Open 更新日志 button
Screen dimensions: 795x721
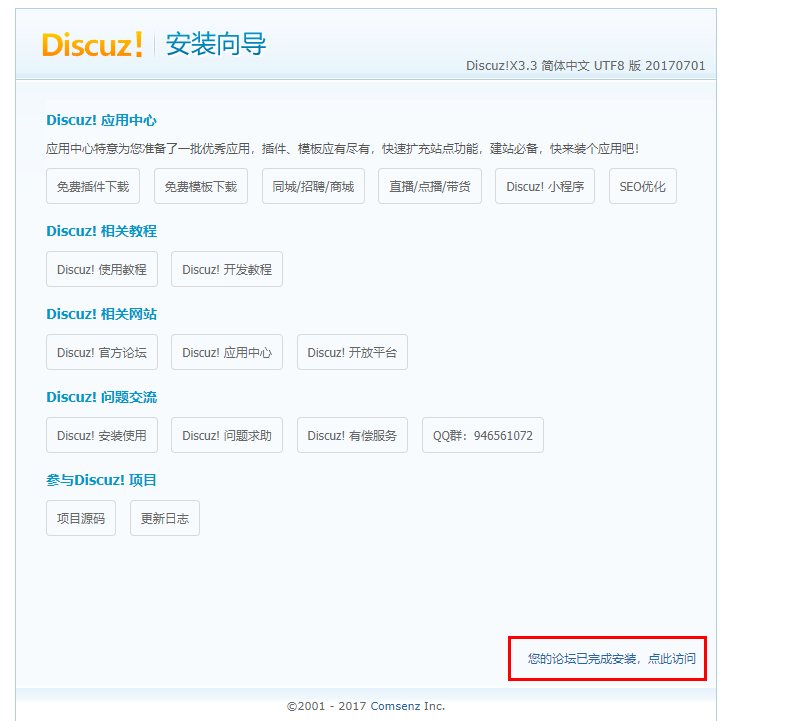click(165, 518)
